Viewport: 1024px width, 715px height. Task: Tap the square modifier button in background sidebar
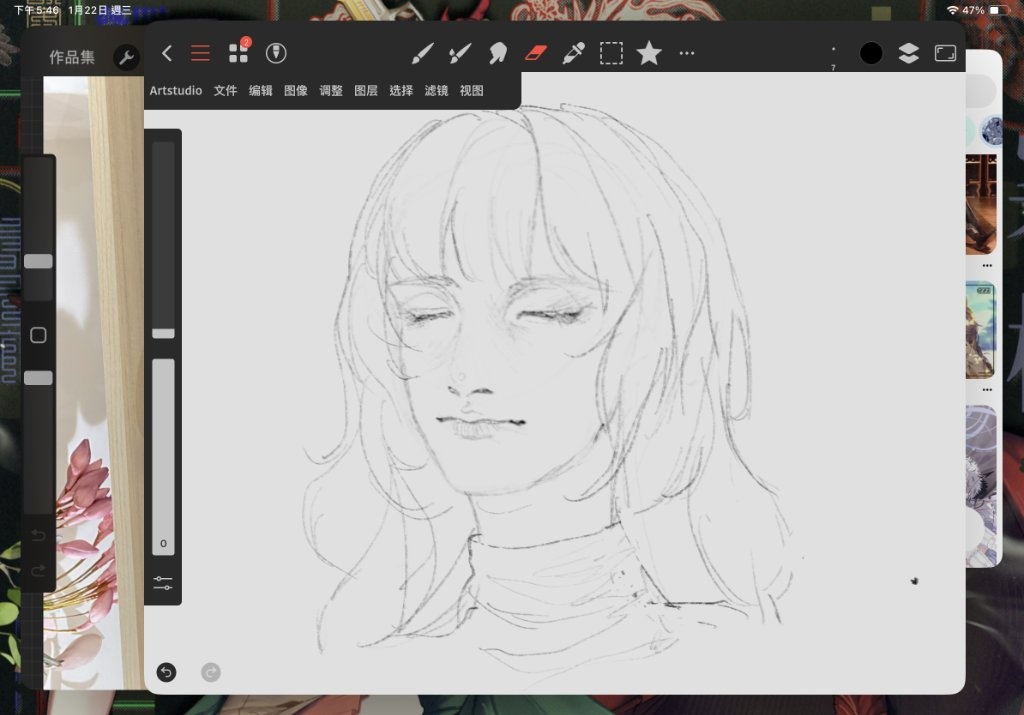click(x=39, y=335)
